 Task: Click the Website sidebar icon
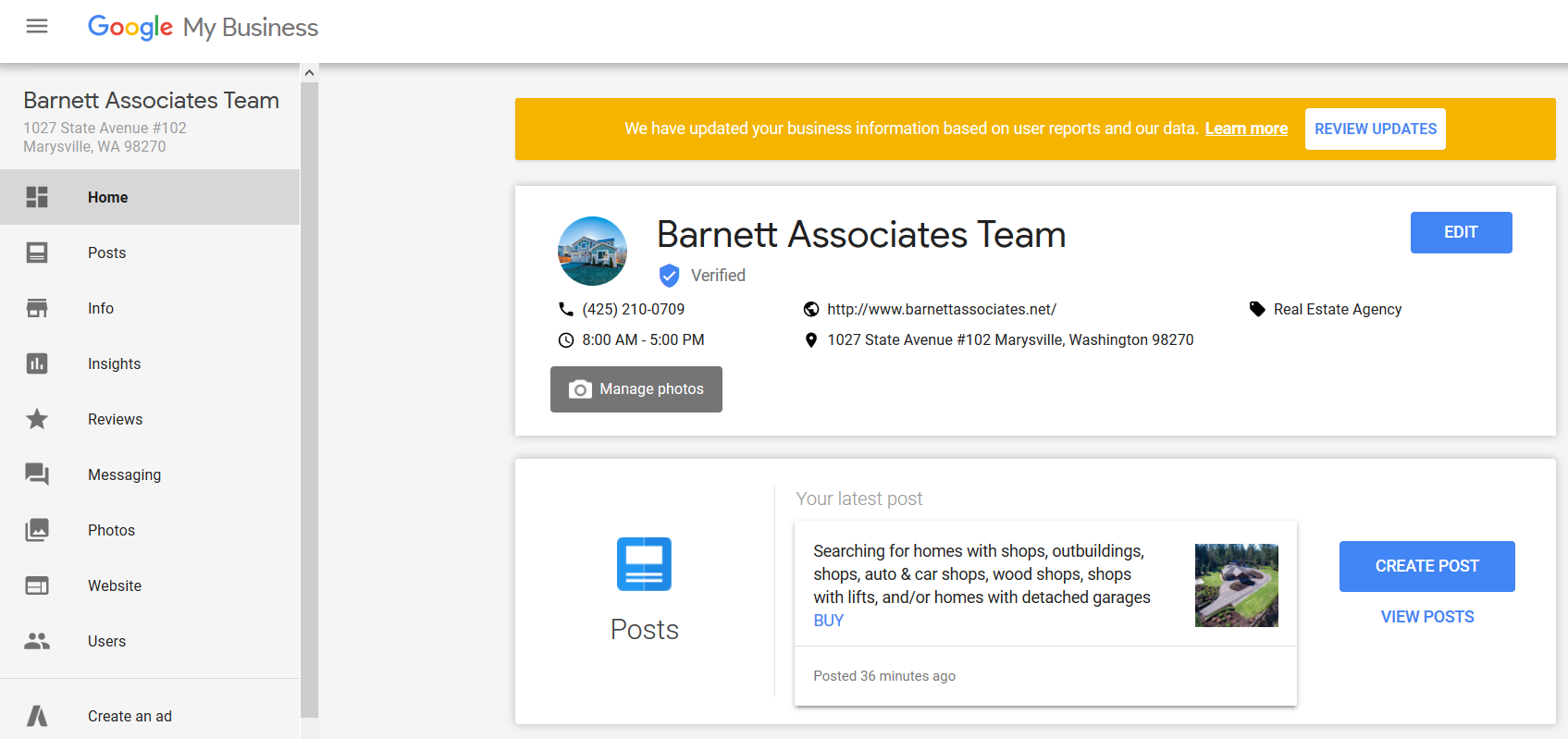(x=37, y=585)
